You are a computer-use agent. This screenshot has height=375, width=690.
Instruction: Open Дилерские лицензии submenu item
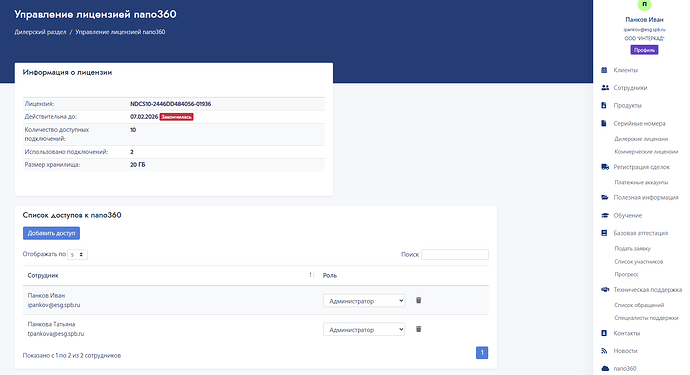[x=641, y=139]
